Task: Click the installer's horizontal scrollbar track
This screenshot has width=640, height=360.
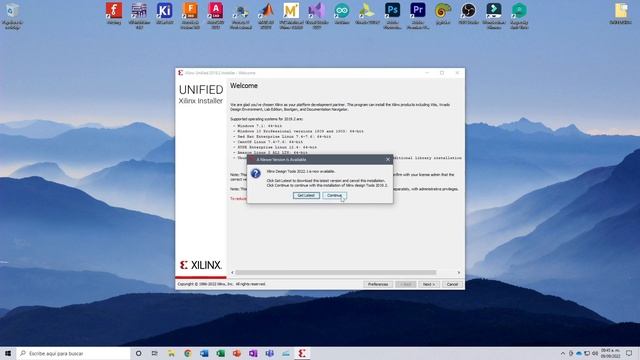Action: pos(336,272)
